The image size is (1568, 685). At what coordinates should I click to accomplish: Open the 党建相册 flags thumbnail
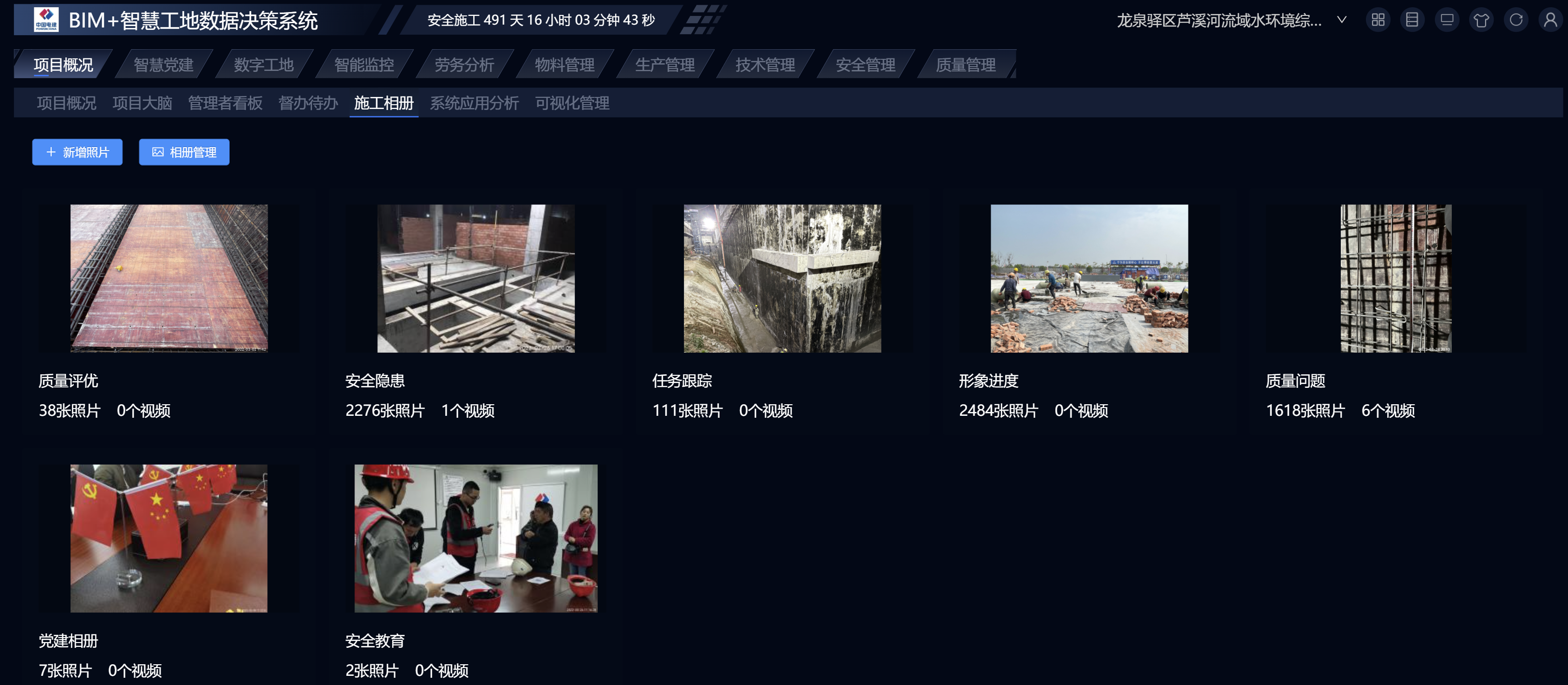point(169,538)
